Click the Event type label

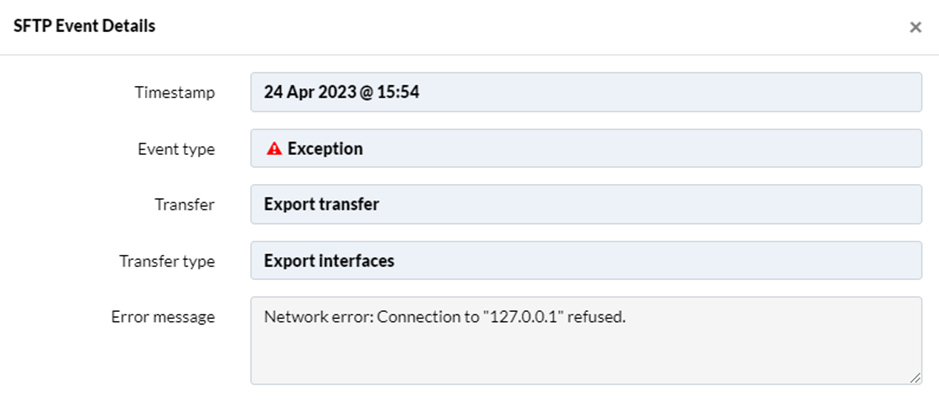pos(176,149)
